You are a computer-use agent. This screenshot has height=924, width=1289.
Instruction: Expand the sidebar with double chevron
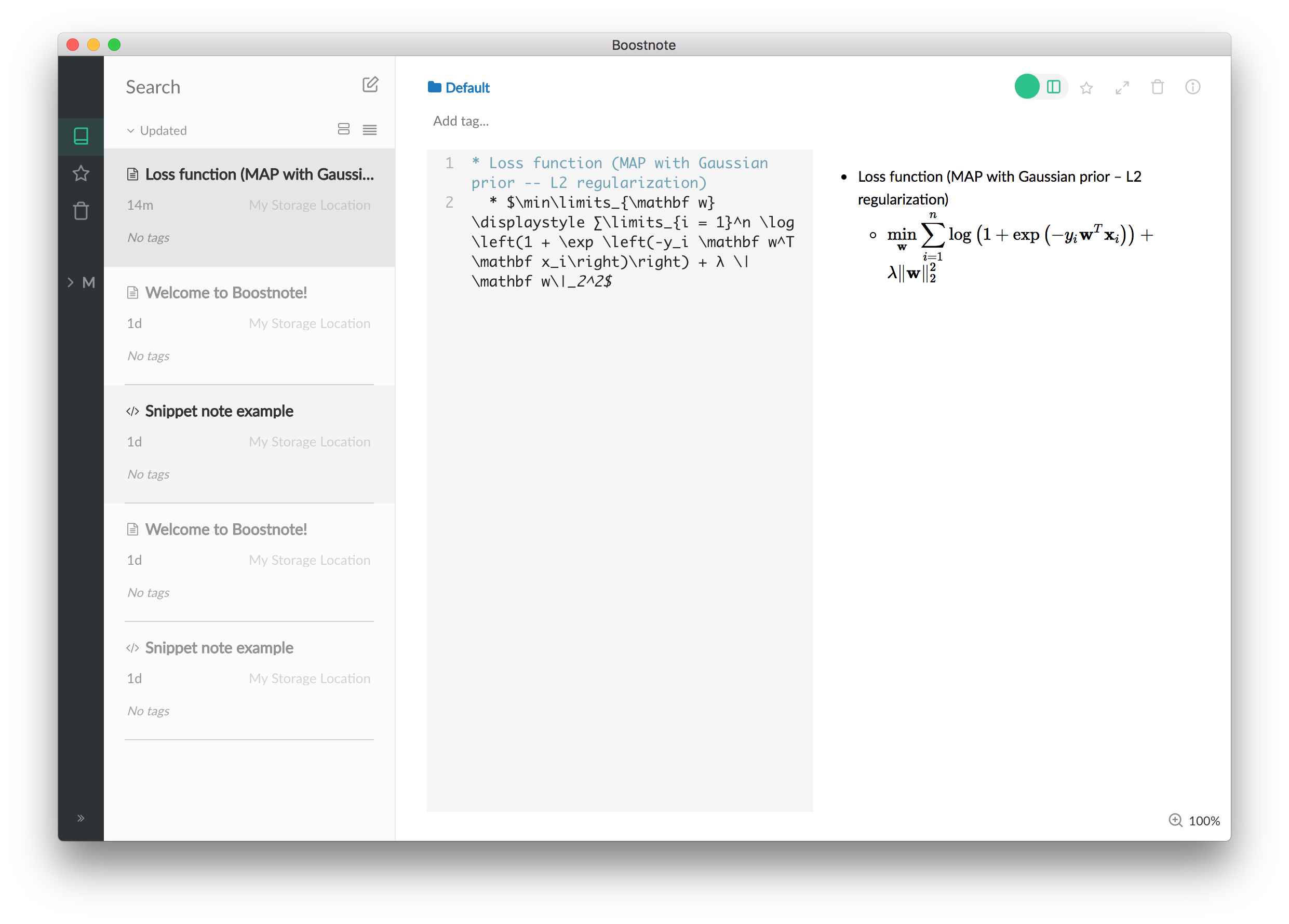tap(80, 818)
